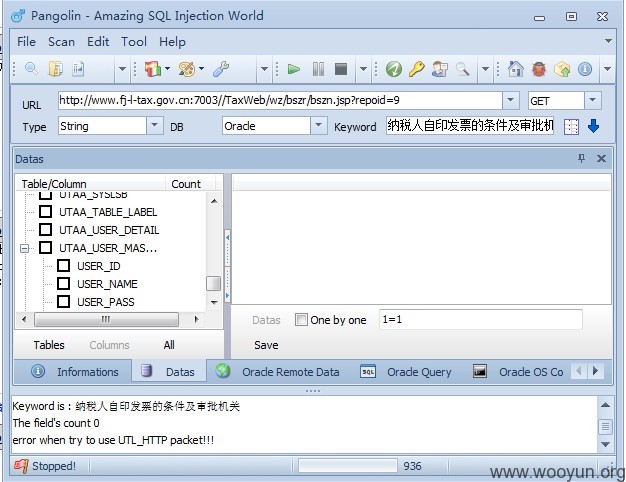Screen dimensions: 626x482
Task: Open the wrench settings icon
Action: (x=221, y=69)
